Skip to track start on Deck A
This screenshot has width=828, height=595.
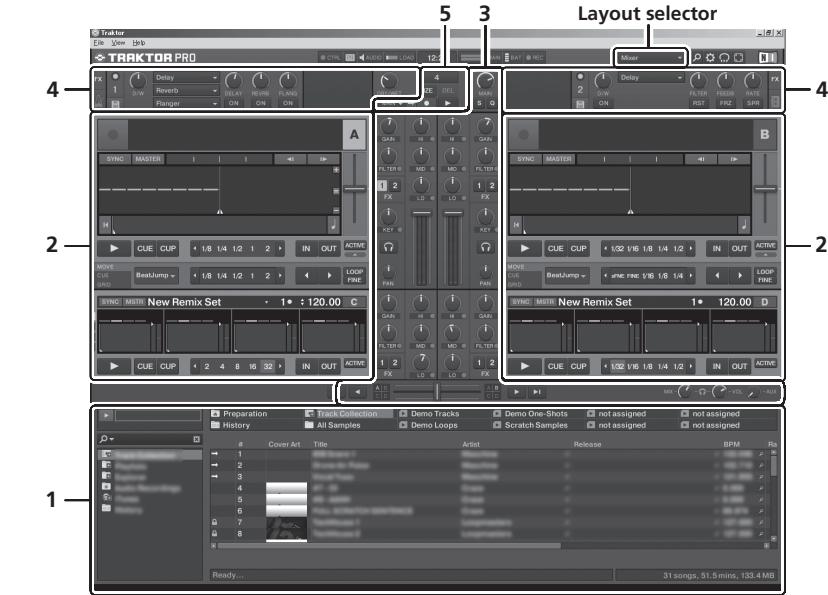click(x=105, y=224)
